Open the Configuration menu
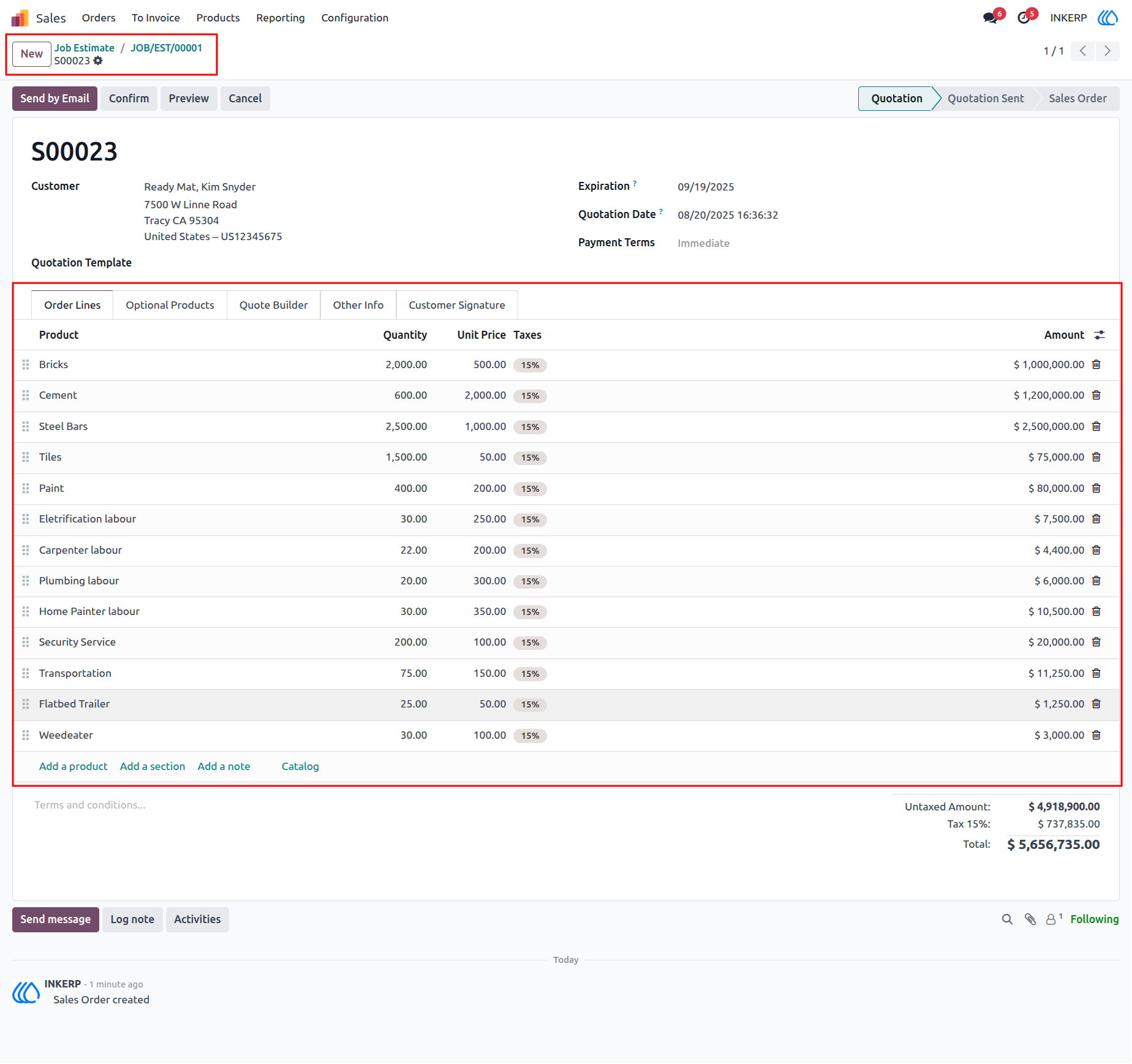1132x1064 pixels. (x=355, y=18)
